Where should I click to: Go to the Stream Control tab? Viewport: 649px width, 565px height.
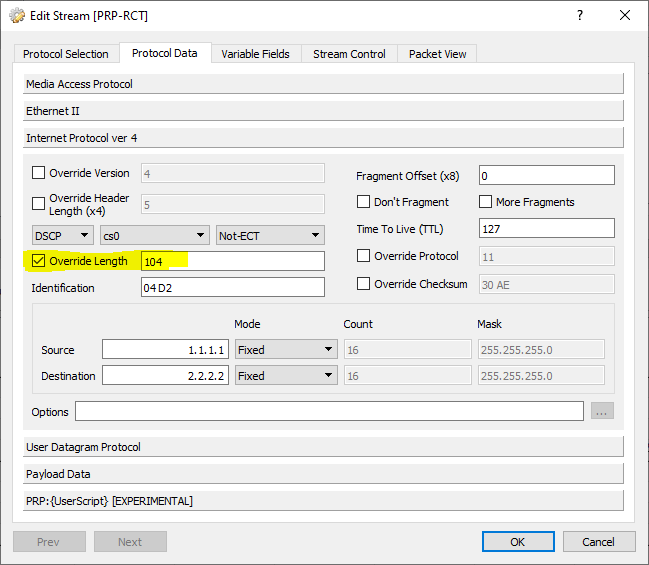(349, 54)
